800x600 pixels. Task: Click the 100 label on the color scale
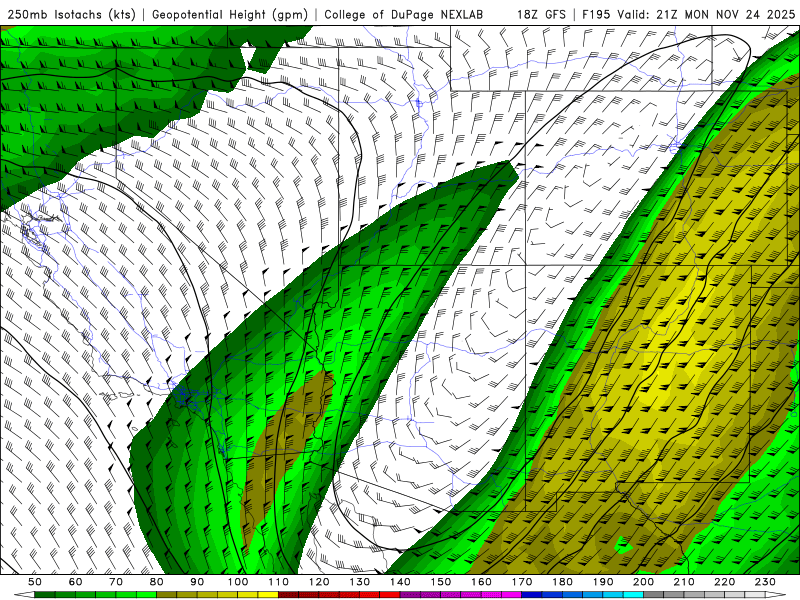pyautogui.click(x=238, y=582)
